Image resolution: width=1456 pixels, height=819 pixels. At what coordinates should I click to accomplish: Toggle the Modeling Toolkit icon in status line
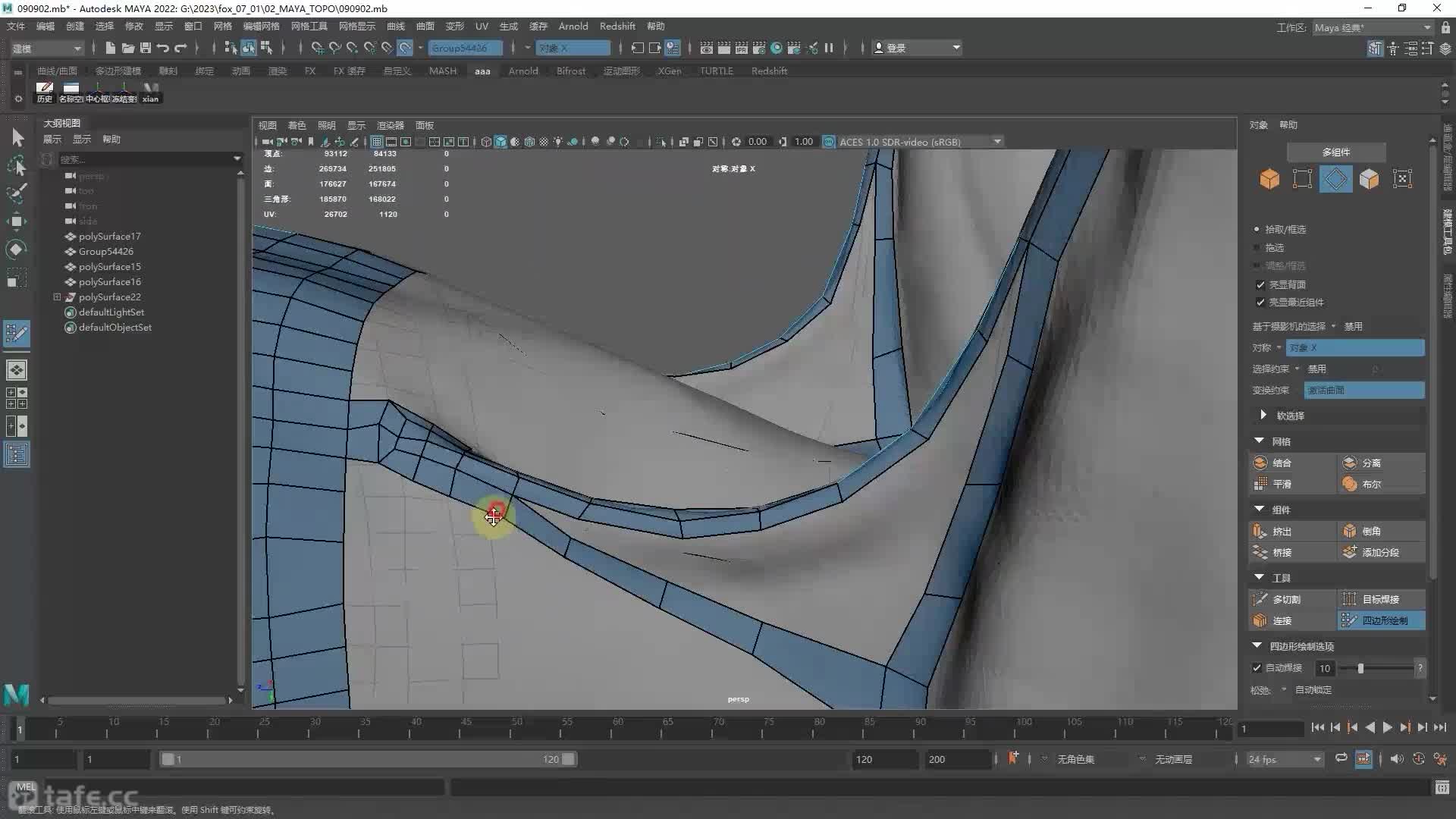tap(1375, 49)
